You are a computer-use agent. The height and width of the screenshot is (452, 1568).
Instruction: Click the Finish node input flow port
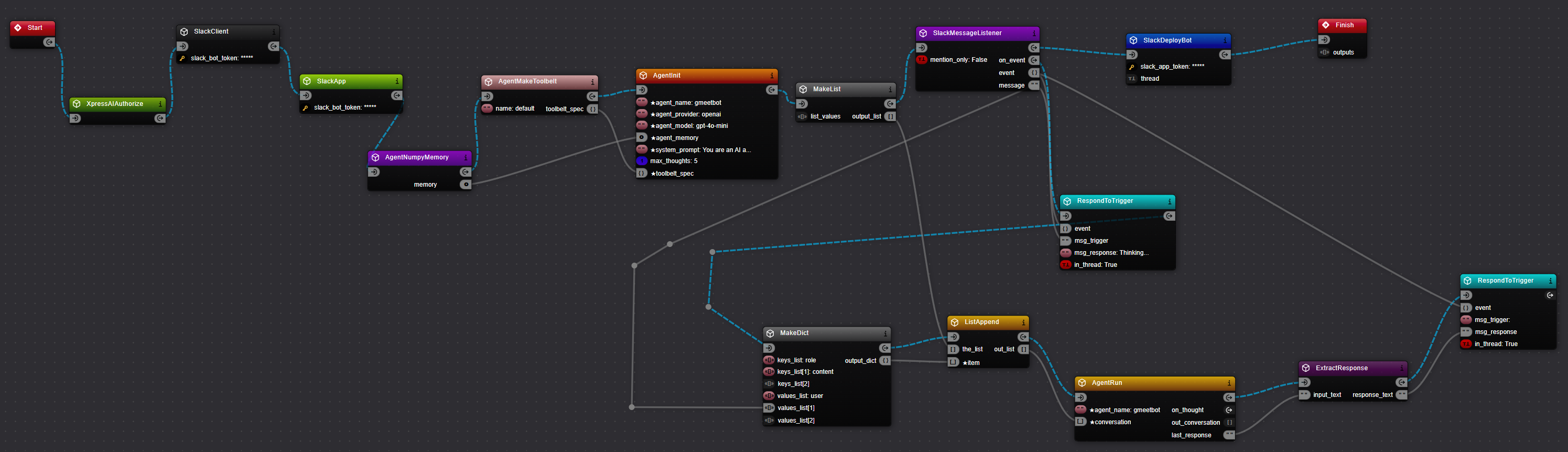point(1325,40)
